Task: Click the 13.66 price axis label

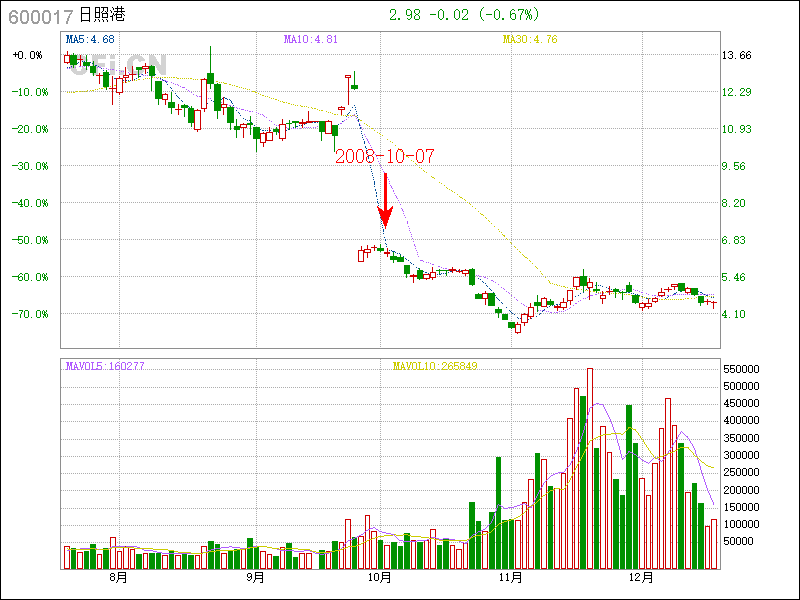Action: [737, 55]
